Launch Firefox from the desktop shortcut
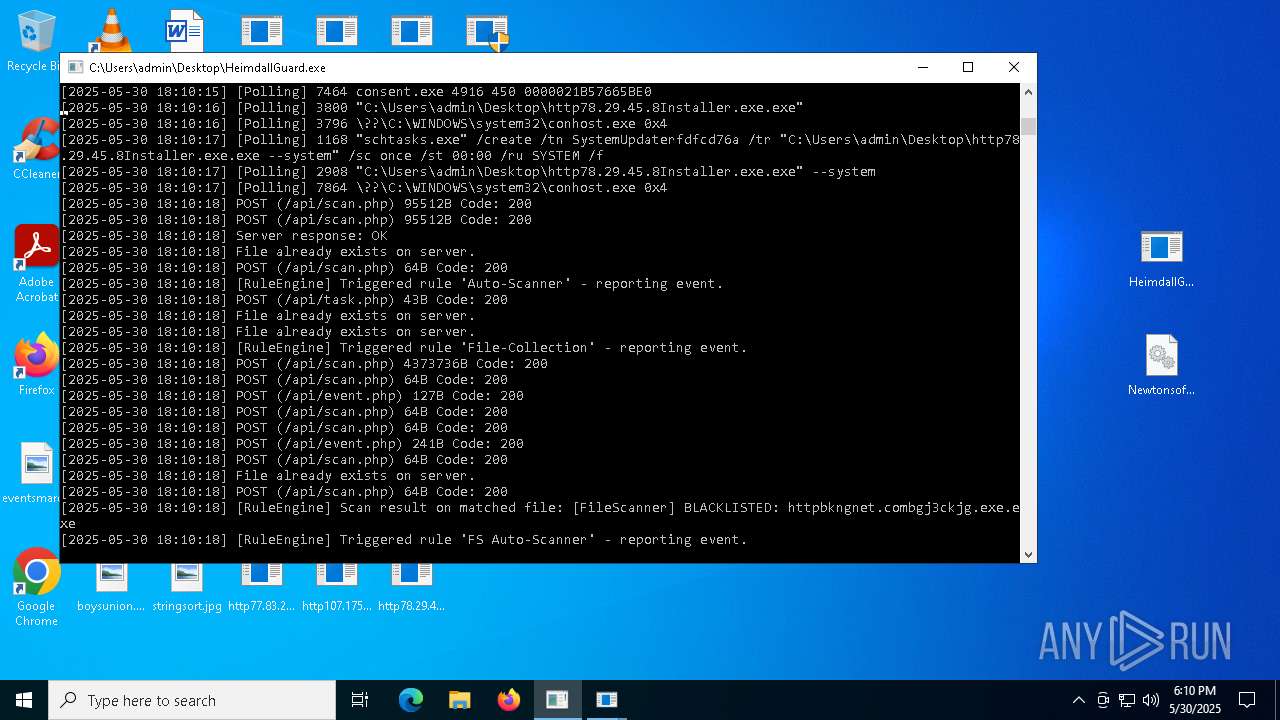 37,363
